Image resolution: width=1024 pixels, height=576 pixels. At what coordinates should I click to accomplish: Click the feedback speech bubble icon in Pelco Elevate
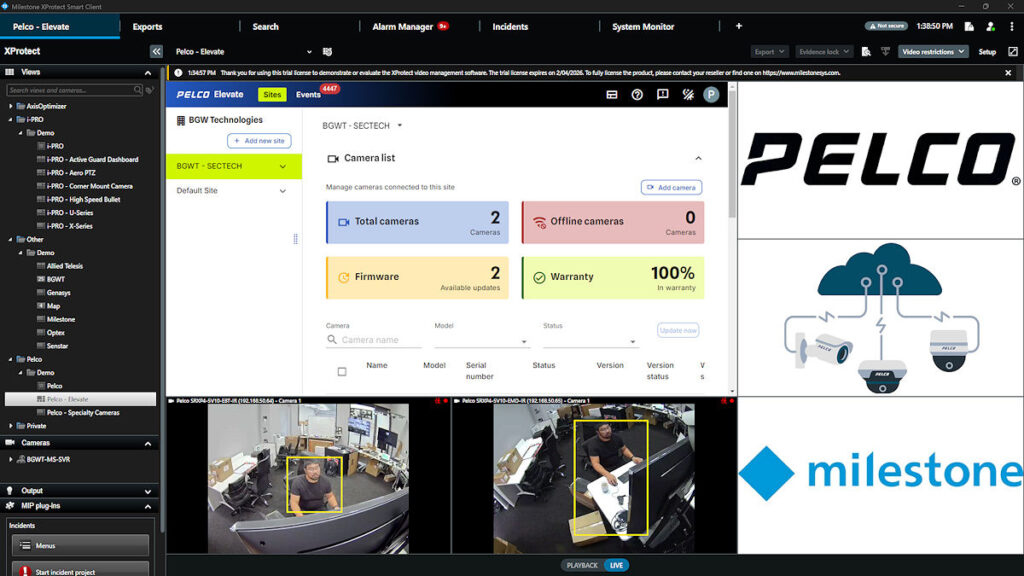[x=662, y=94]
